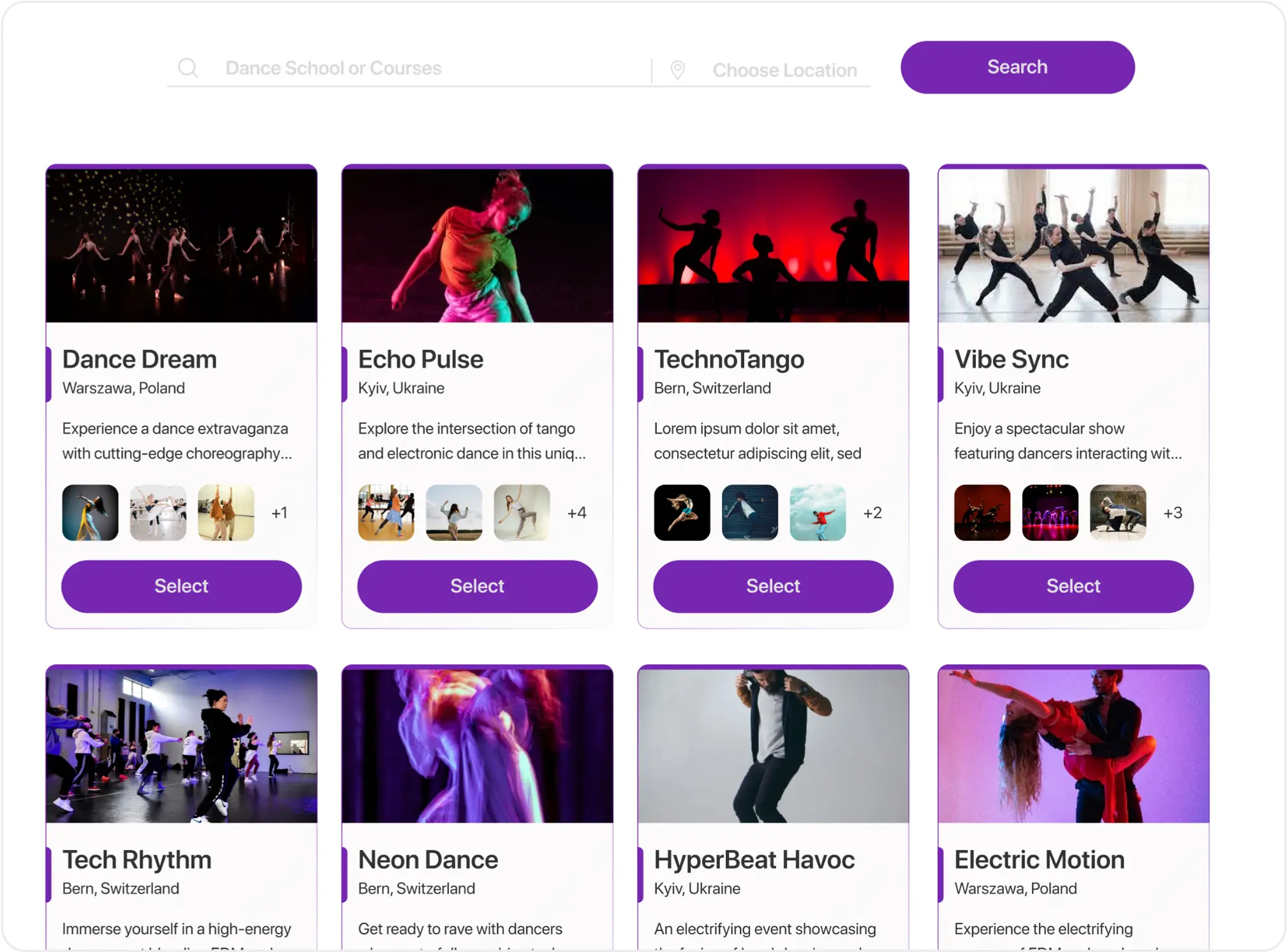The height and width of the screenshot is (952, 1287).
Task: Click the middle thumbnail under TechnoTango
Action: pyautogui.click(x=750, y=513)
